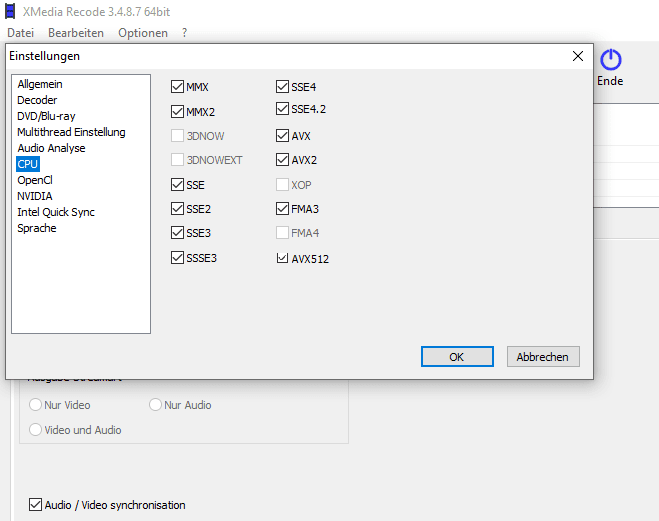Open the Datei menu

click(21, 33)
